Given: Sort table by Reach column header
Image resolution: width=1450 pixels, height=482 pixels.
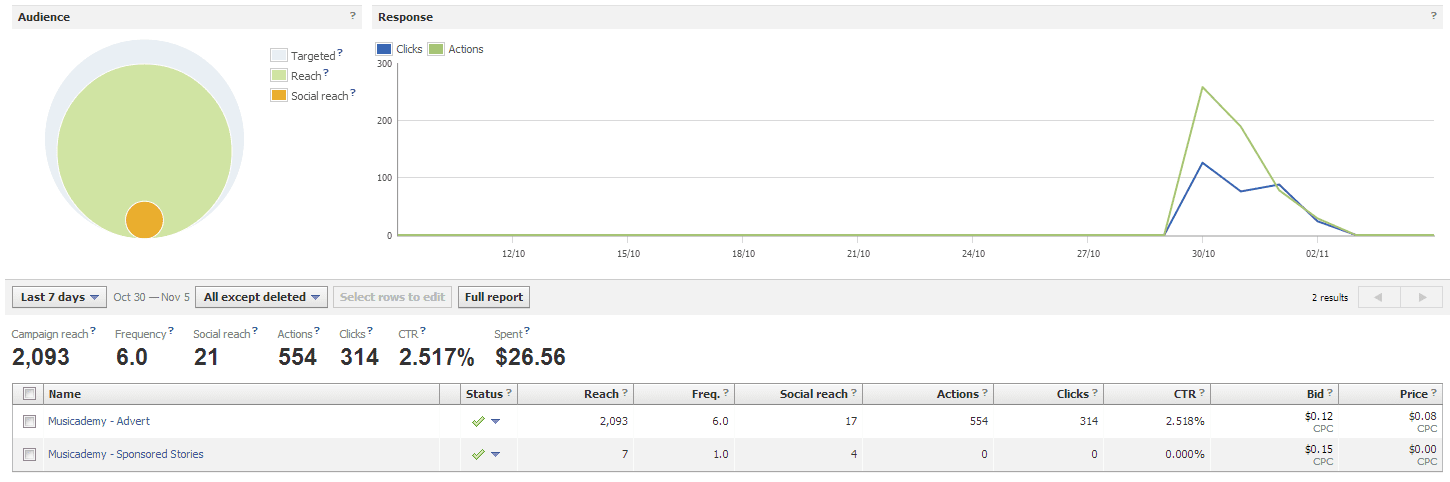Looking at the screenshot, I should tap(600, 394).
